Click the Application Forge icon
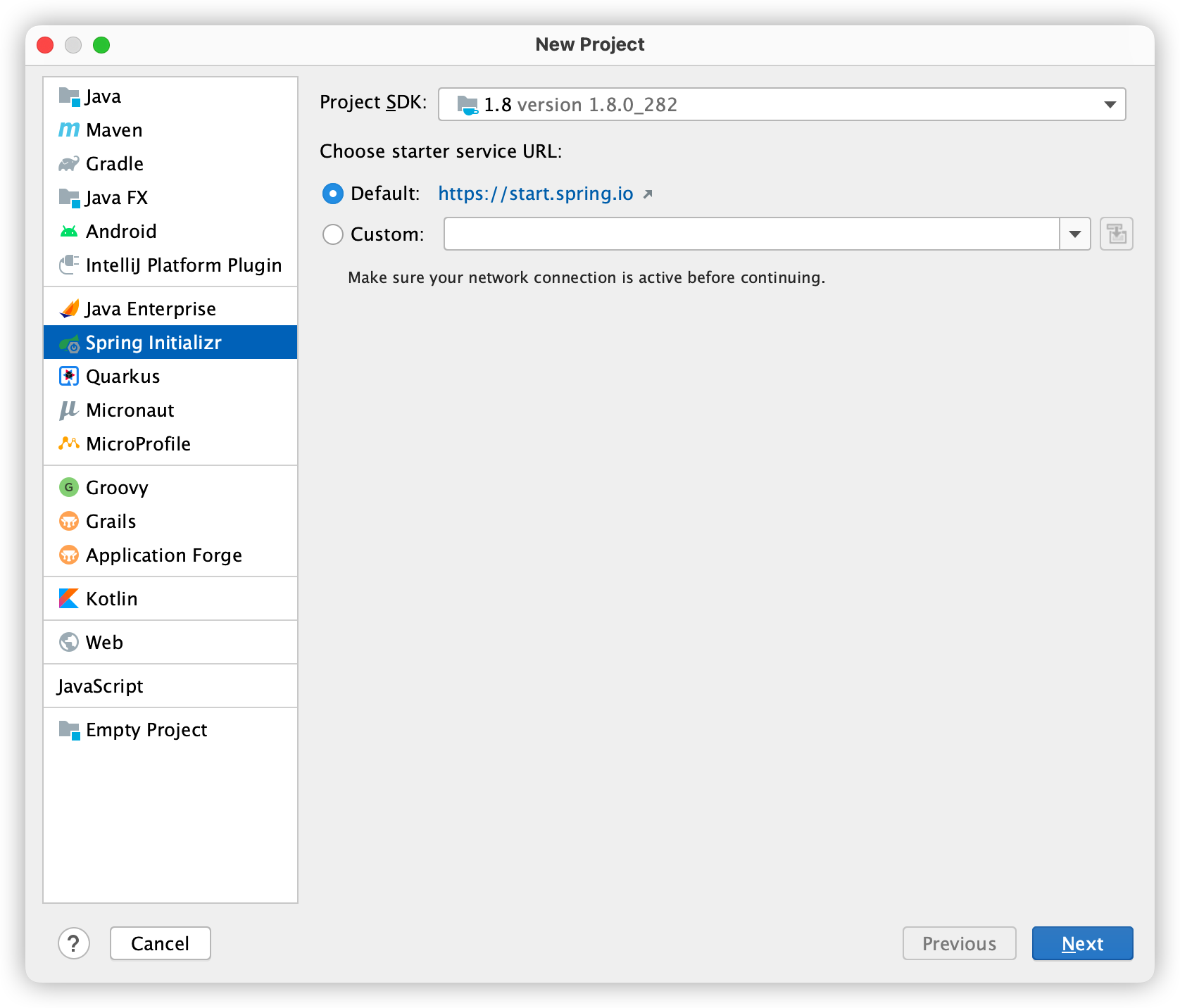The height and width of the screenshot is (1008, 1180). (69, 555)
